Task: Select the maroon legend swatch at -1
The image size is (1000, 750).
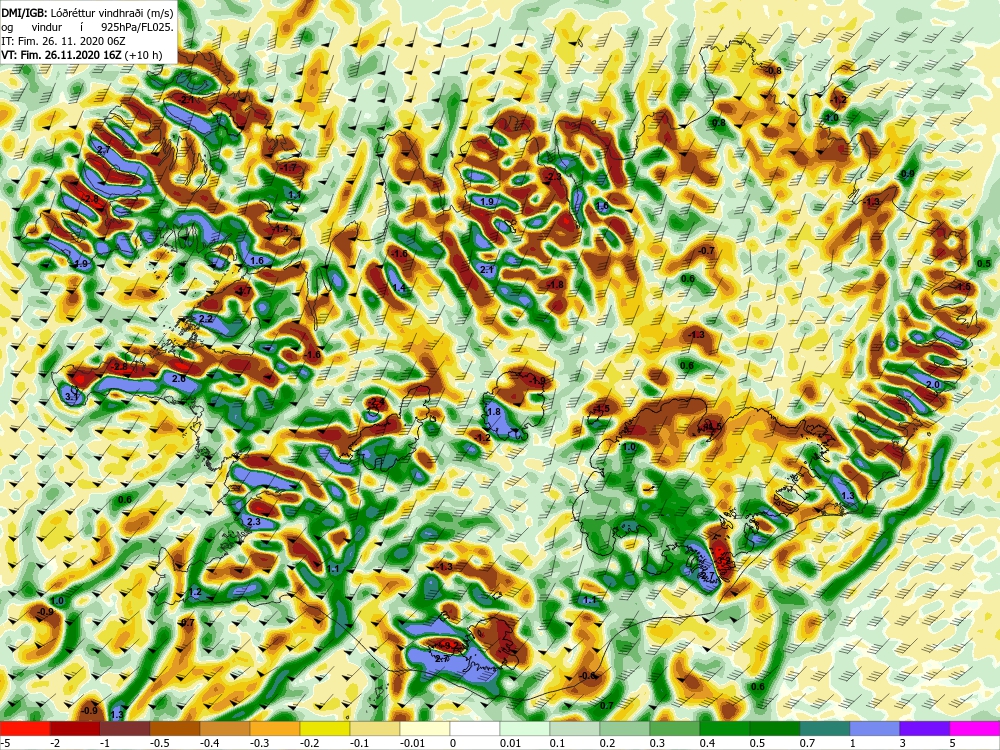Action: pos(125,728)
